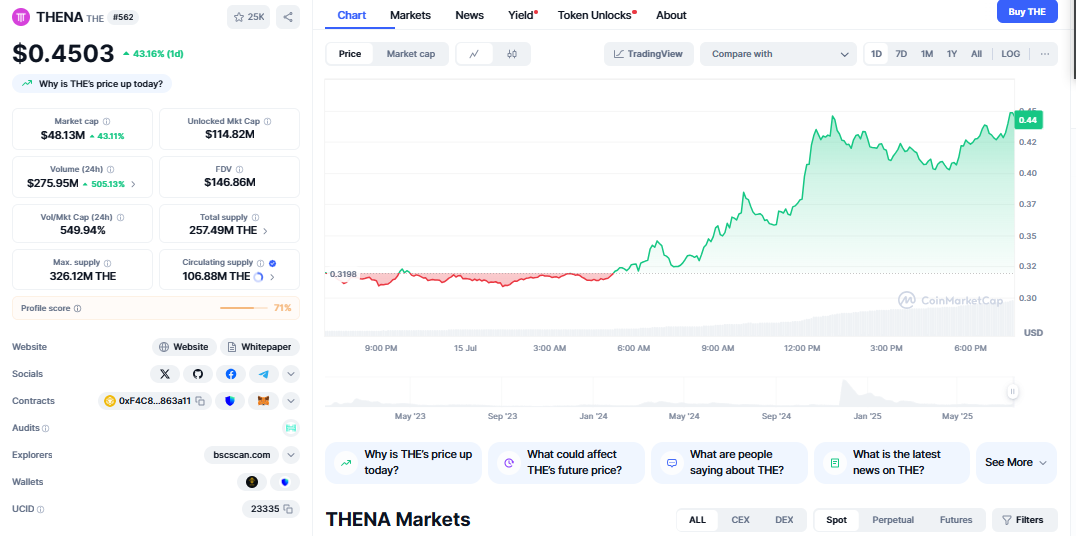Show Market cap info tooltip icon
This screenshot has width=1076, height=536.
[106, 121]
